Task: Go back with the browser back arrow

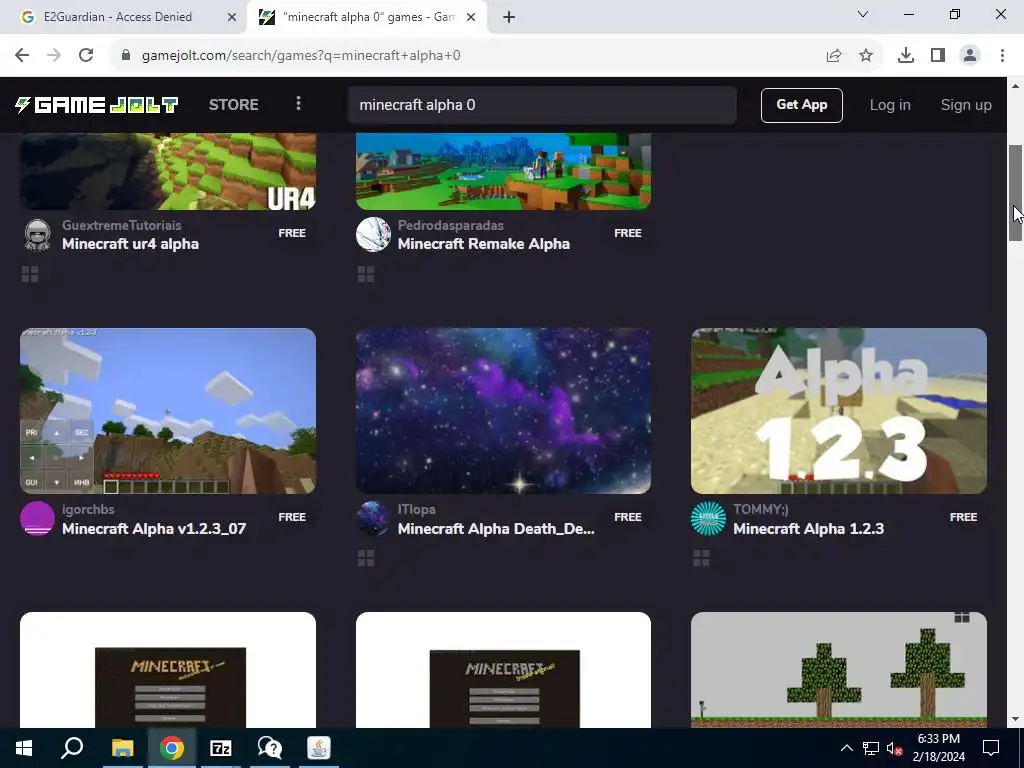Action: pyautogui.click(x=22, y=56)
